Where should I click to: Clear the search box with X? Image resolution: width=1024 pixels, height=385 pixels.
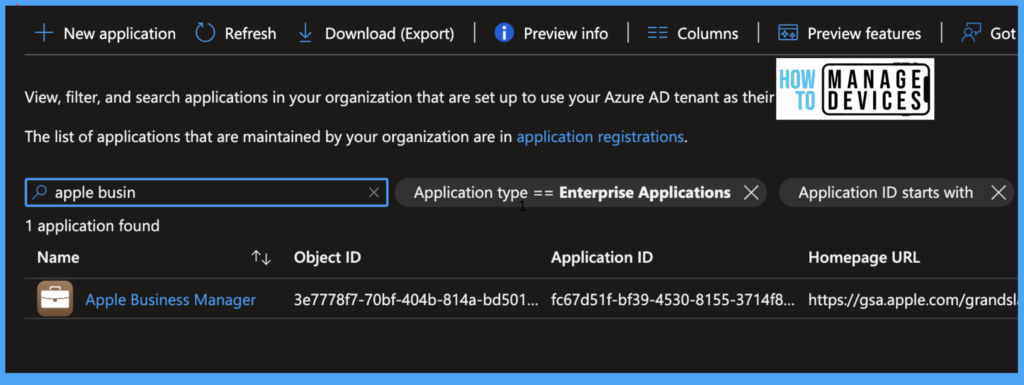click(x=374, y=192)
